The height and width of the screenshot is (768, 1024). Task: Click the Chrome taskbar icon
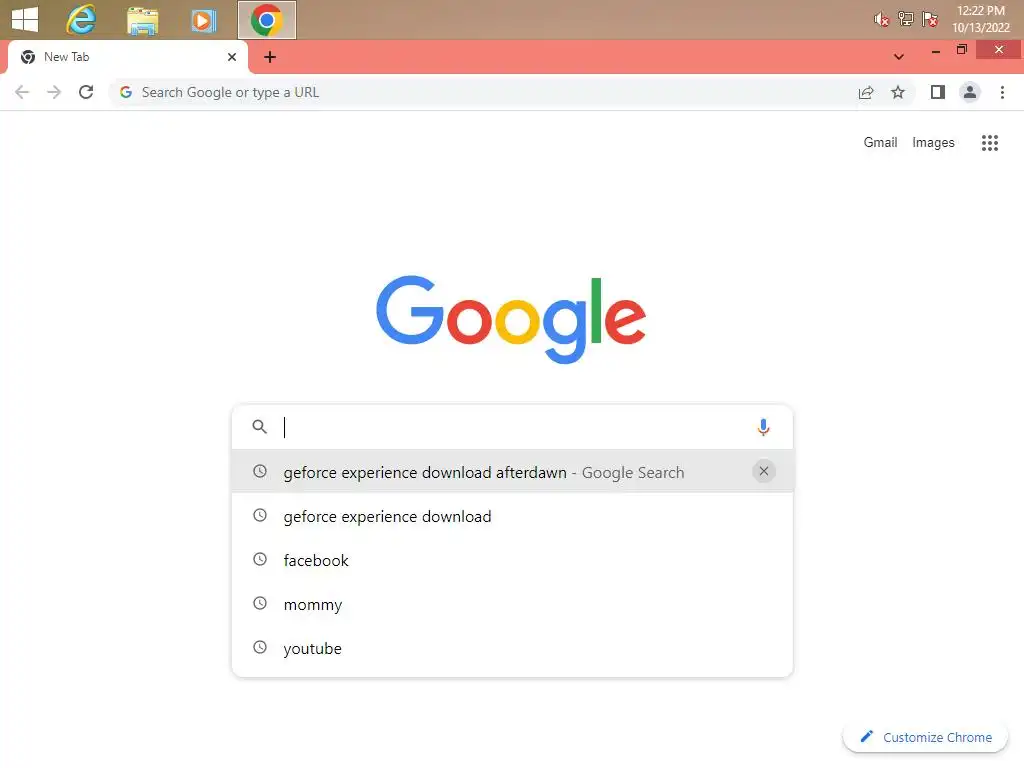click(x=266, y=20)
